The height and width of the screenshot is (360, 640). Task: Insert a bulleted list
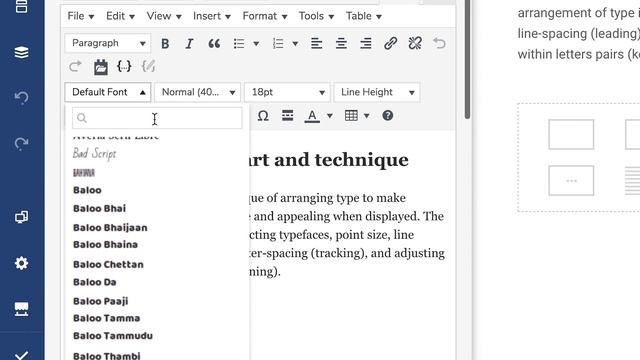click(x=239, y=43)
